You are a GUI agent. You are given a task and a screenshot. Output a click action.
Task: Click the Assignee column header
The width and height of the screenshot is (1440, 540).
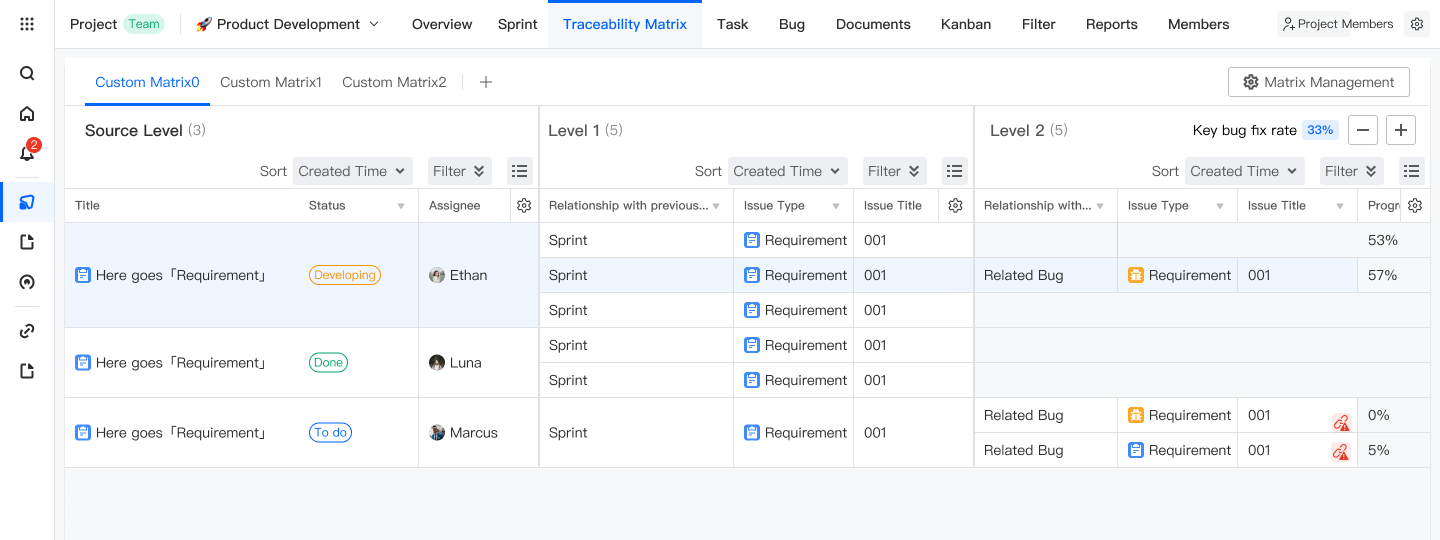455,205
